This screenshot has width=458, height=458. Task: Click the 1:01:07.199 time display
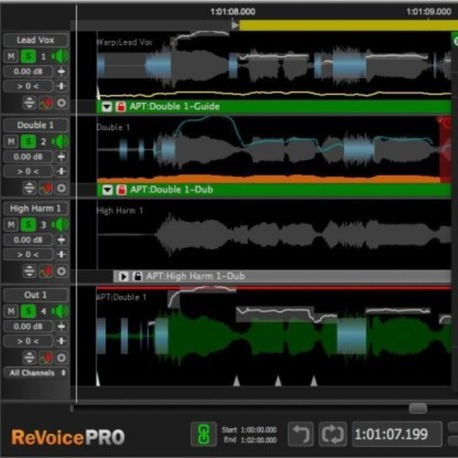click(x=397, y=434)
